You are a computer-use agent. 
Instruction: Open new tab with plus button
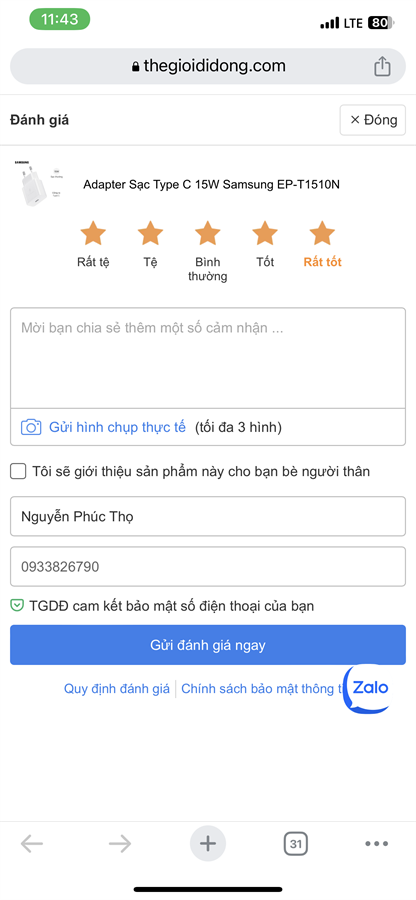[x=208, y=843]
